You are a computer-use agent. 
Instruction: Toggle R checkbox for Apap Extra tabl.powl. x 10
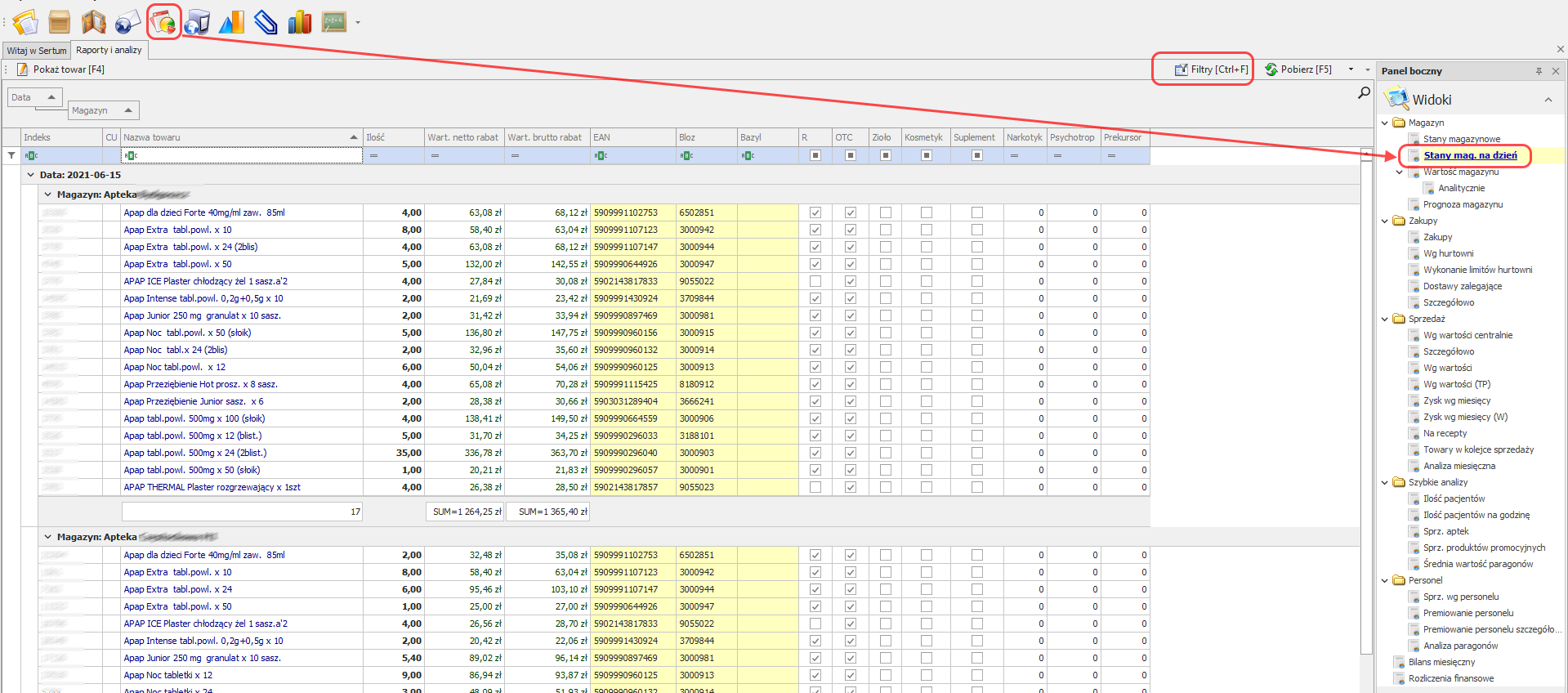(815, 230)
